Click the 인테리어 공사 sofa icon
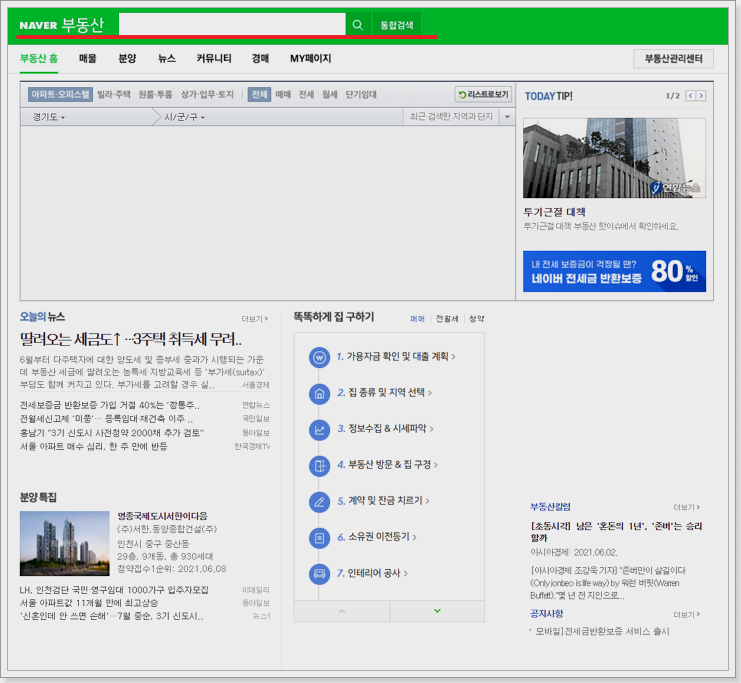Screen dimensions: 741x683 pyautogui.click(x=319, y=574)
